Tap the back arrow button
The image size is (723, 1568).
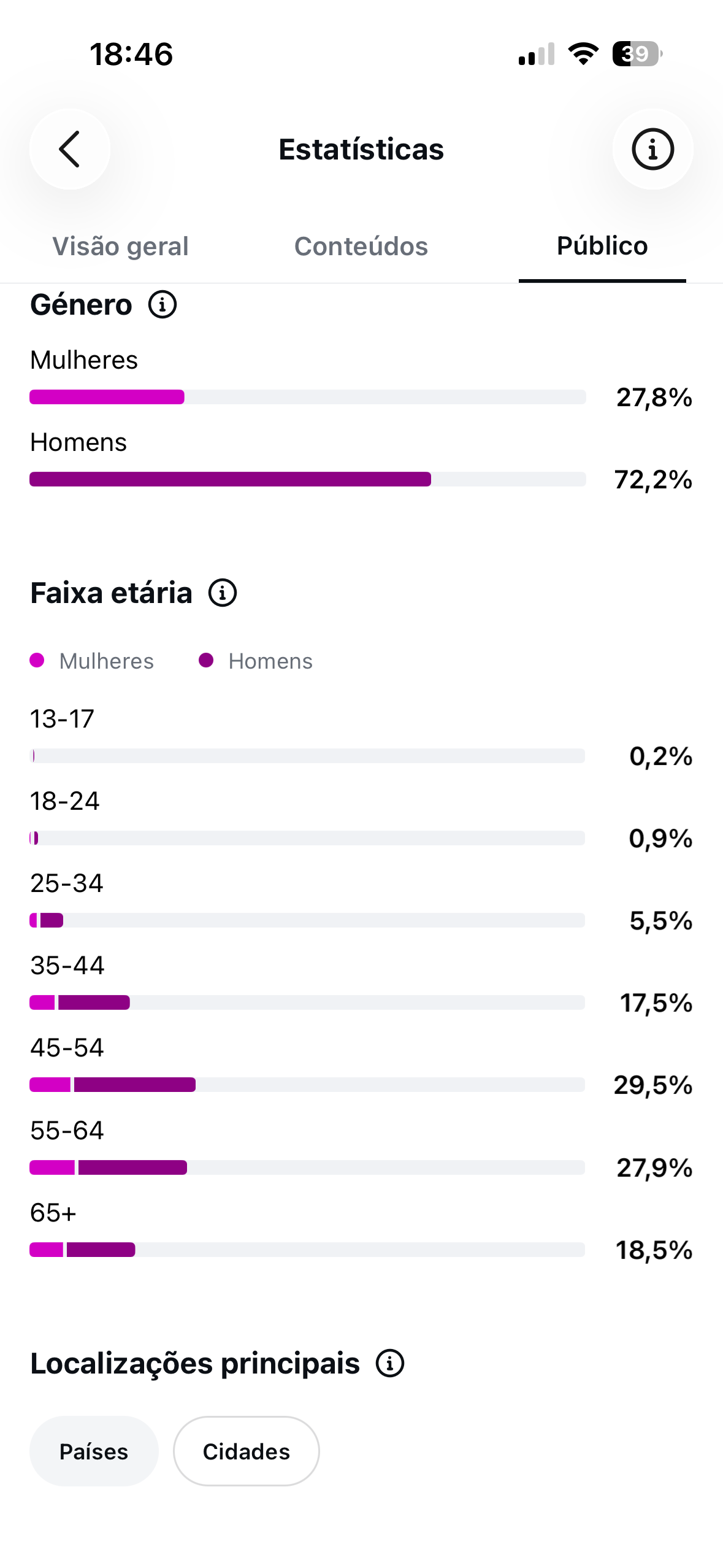pos(70,149)
